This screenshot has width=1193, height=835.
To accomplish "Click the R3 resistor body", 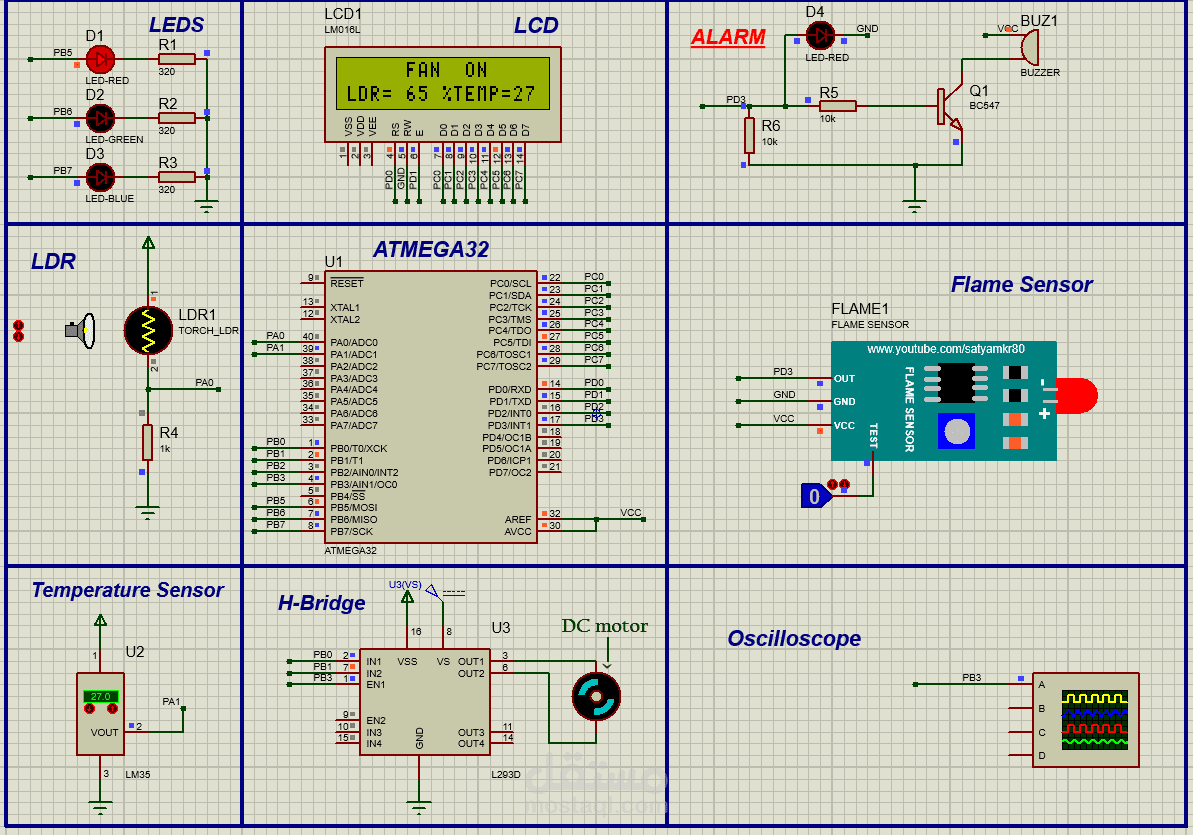I will 177,177.
